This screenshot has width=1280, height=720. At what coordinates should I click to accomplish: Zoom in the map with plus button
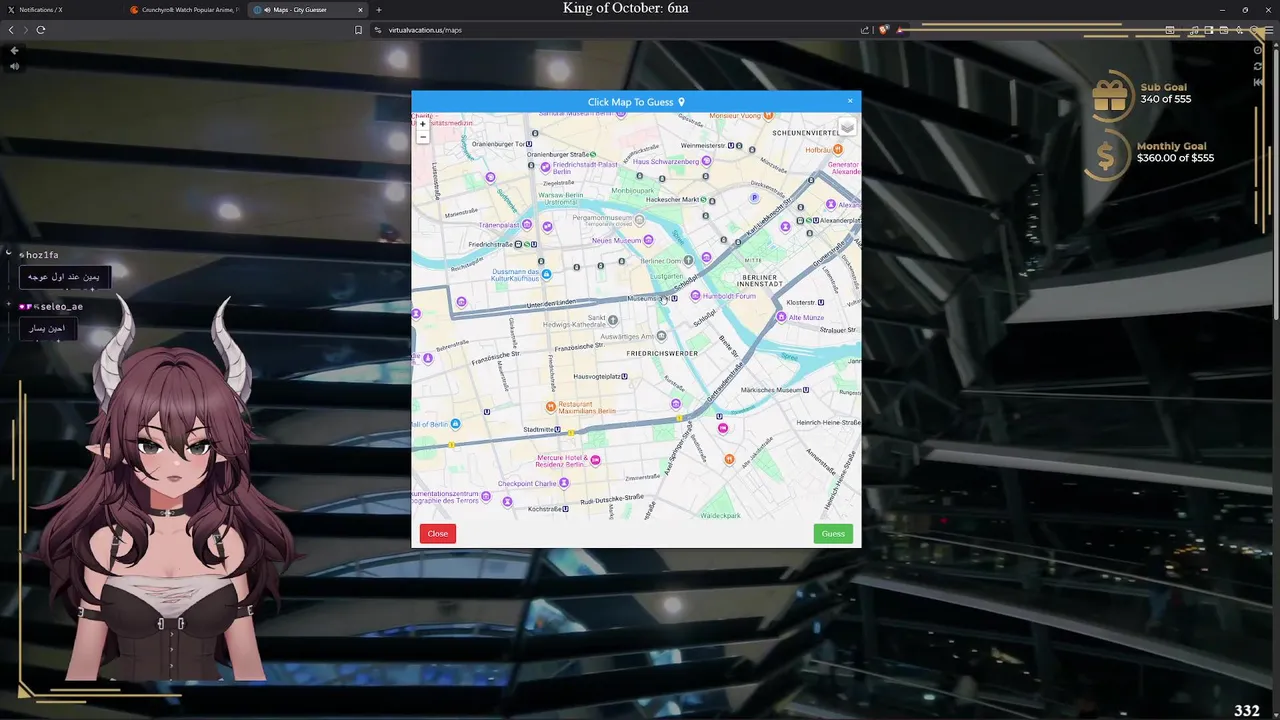click(x=422, y=125)
